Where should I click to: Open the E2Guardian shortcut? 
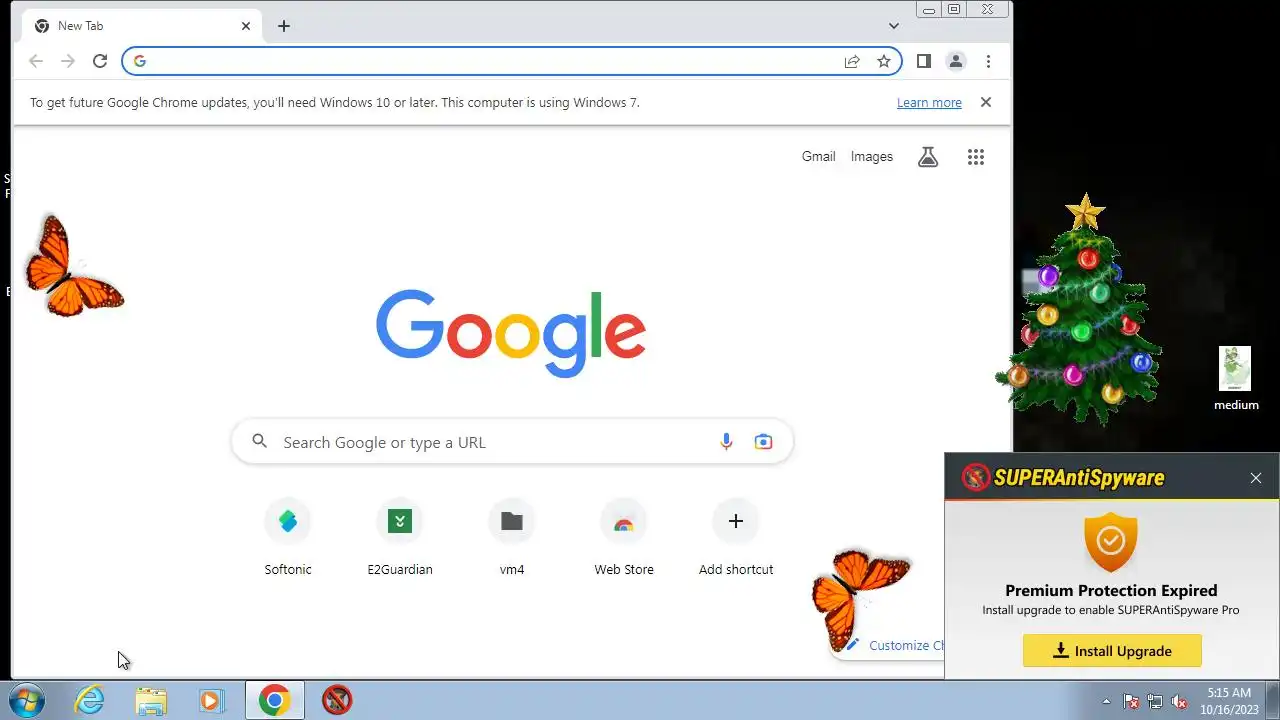400,538
